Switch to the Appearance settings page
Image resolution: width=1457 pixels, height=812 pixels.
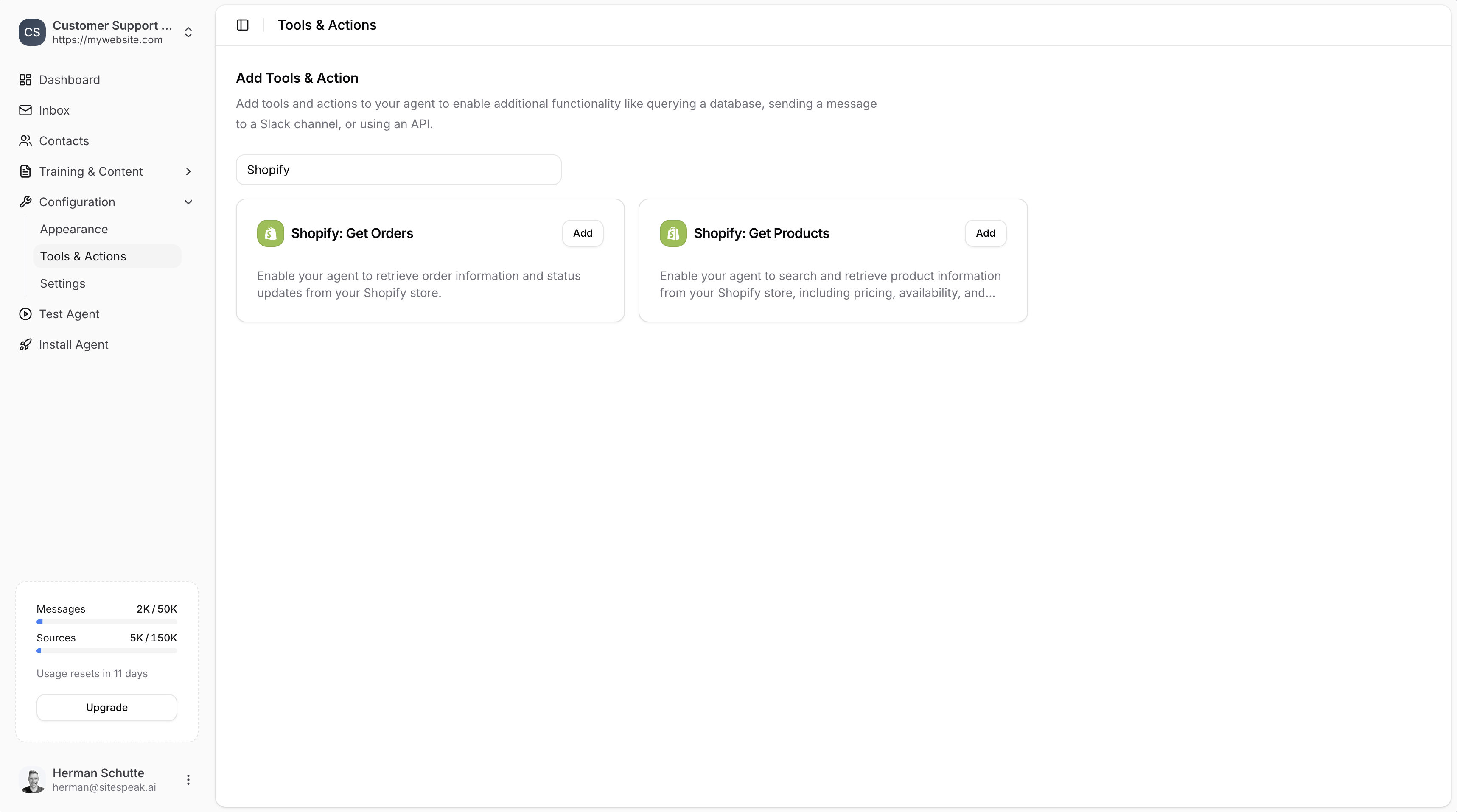point(74,229)
